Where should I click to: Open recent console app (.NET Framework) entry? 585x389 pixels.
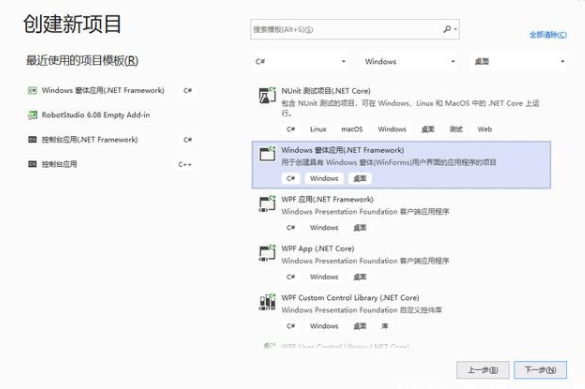(112, 139)
